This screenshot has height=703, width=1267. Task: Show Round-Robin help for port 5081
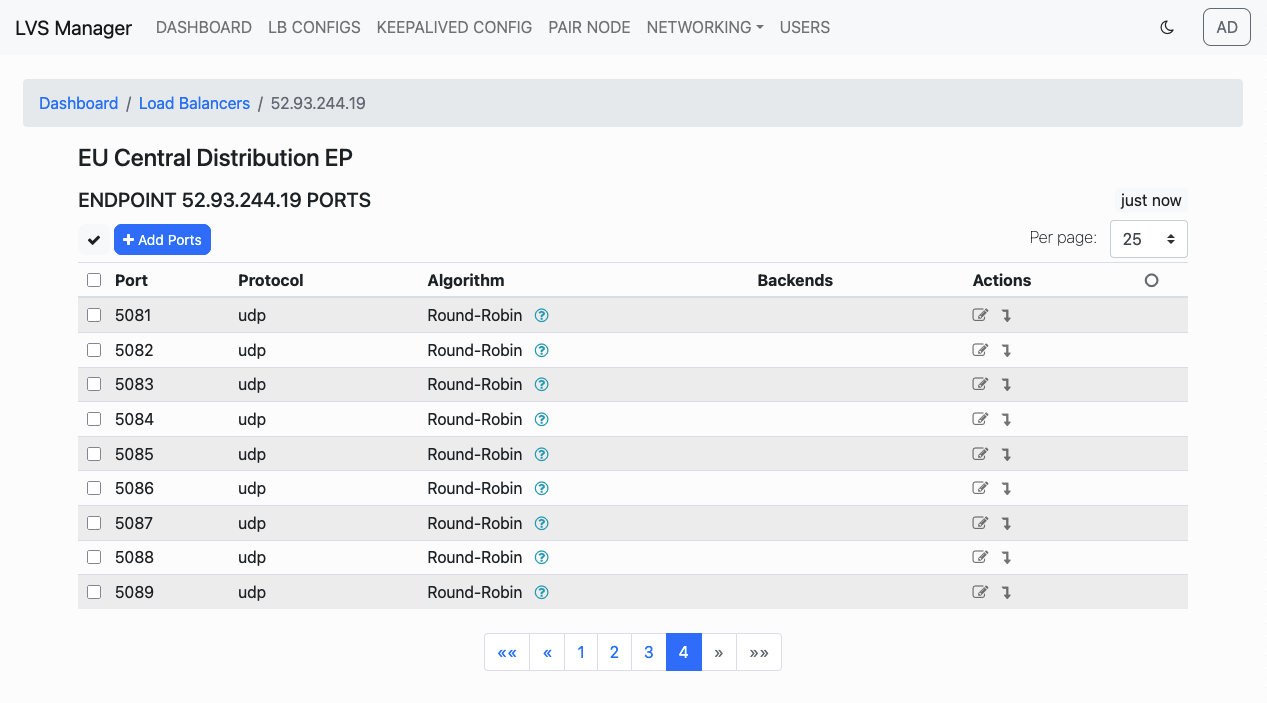click(x=542, y=315)
